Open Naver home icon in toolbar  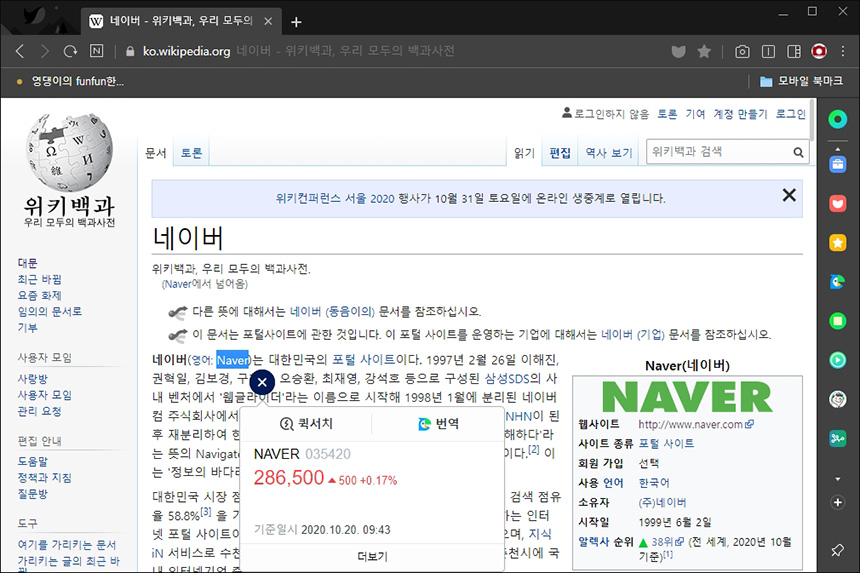(97, 51)
